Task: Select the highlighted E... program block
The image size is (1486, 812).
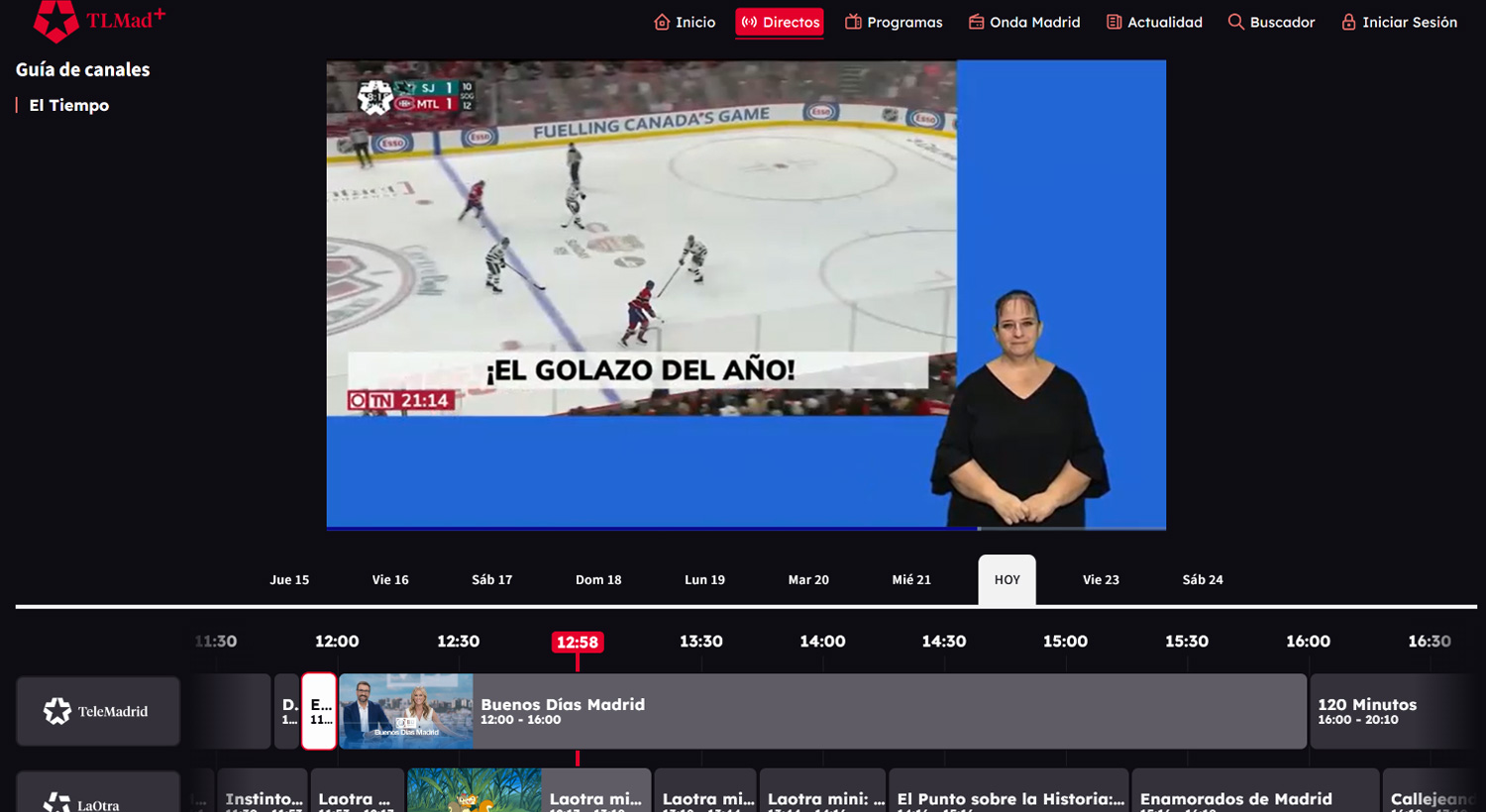Action: click(319, 711)
